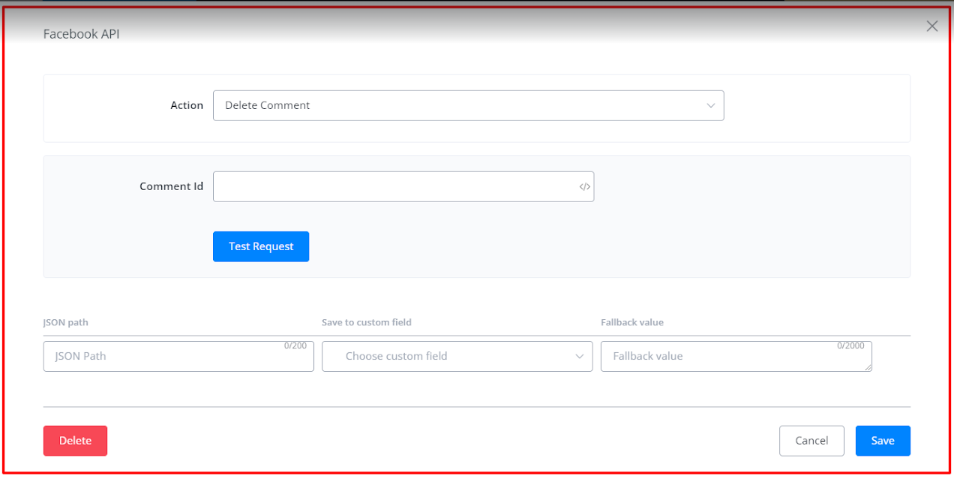Click the Action field label
This screenshot has width=954, height=479.
pos(187,106)
